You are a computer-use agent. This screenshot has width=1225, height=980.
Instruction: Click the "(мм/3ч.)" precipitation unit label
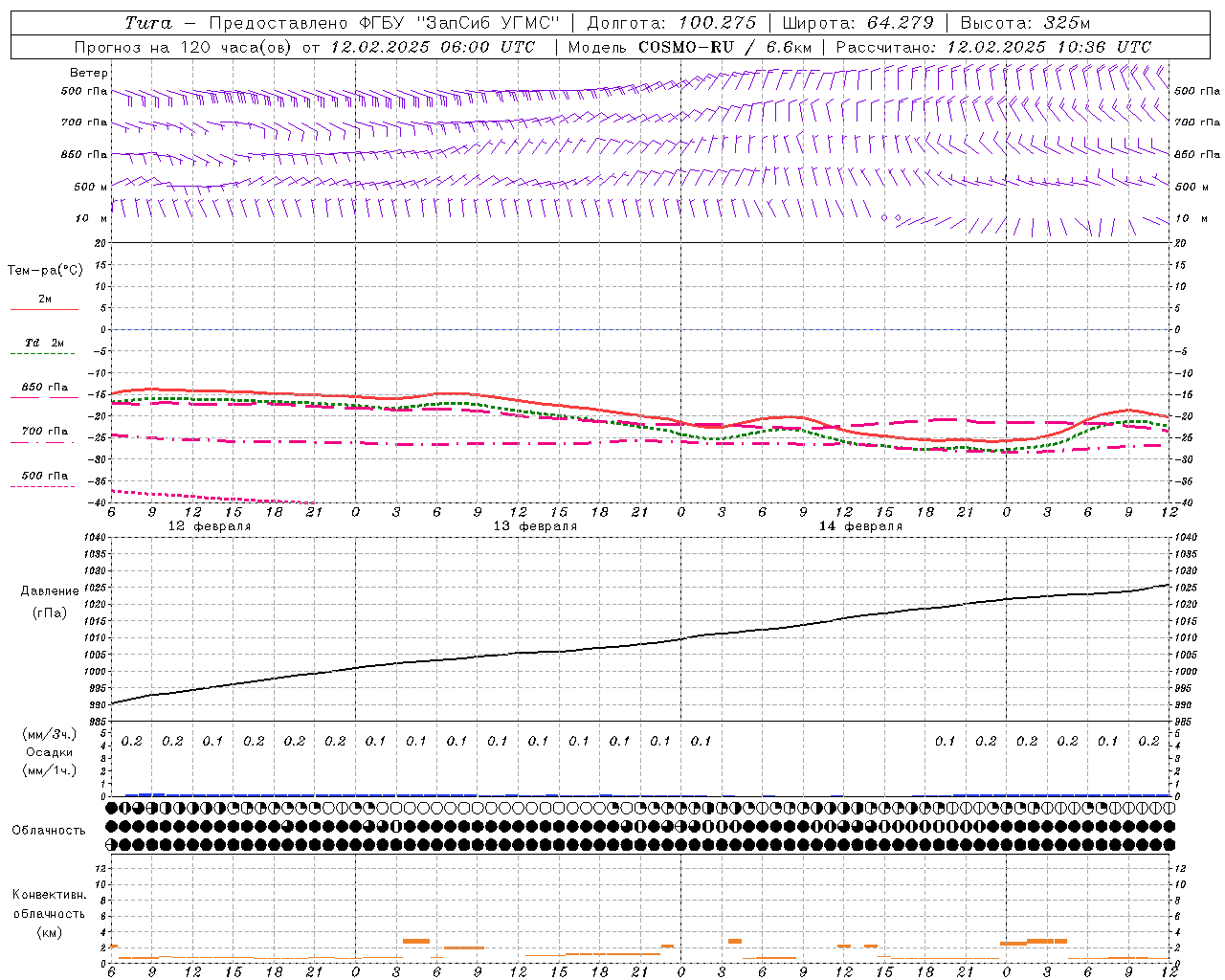(50, 734)
